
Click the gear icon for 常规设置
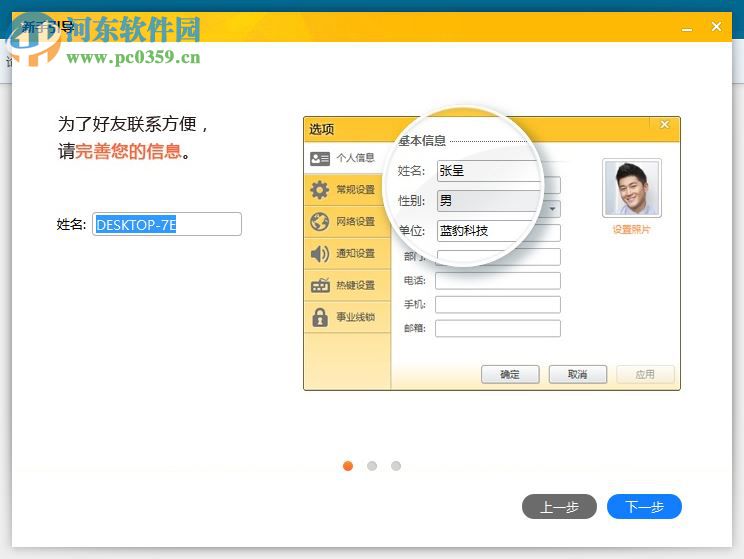[319, 190]
